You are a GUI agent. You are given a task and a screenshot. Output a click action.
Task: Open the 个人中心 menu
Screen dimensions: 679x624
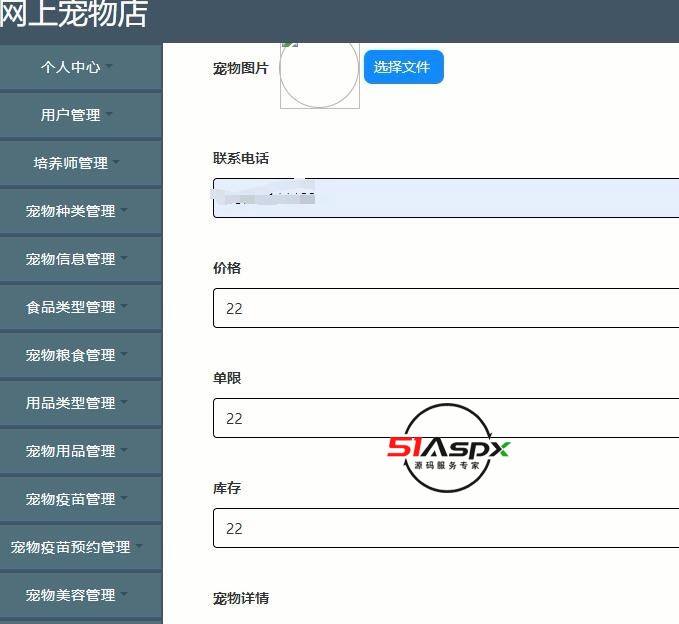[x=81, y=67]
